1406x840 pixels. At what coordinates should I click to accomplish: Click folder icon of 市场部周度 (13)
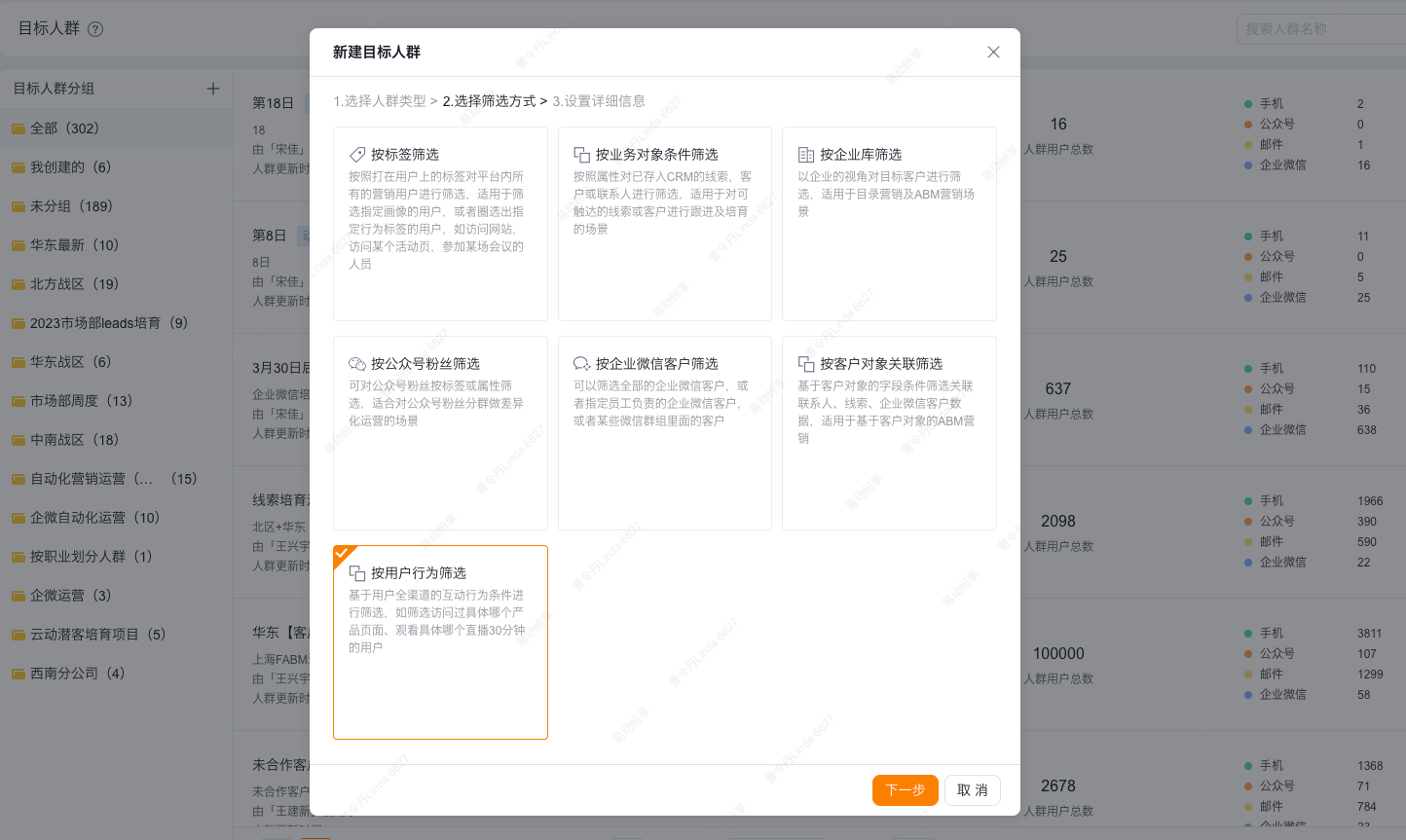[18, 401]
